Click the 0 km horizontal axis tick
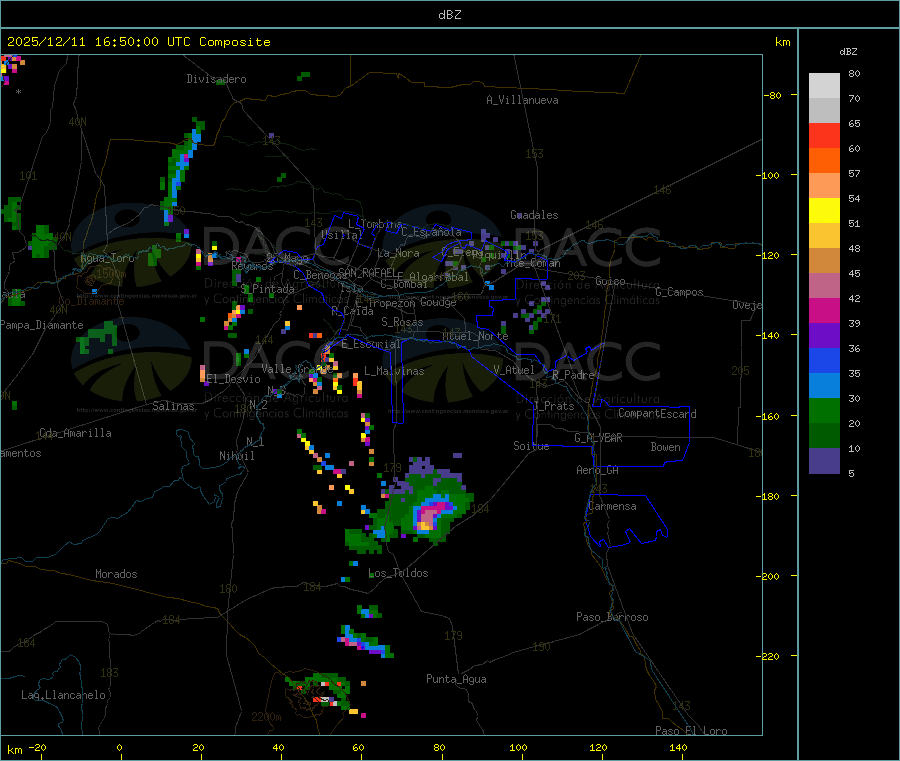Viewport: 900px width, 761px height. 119,748
